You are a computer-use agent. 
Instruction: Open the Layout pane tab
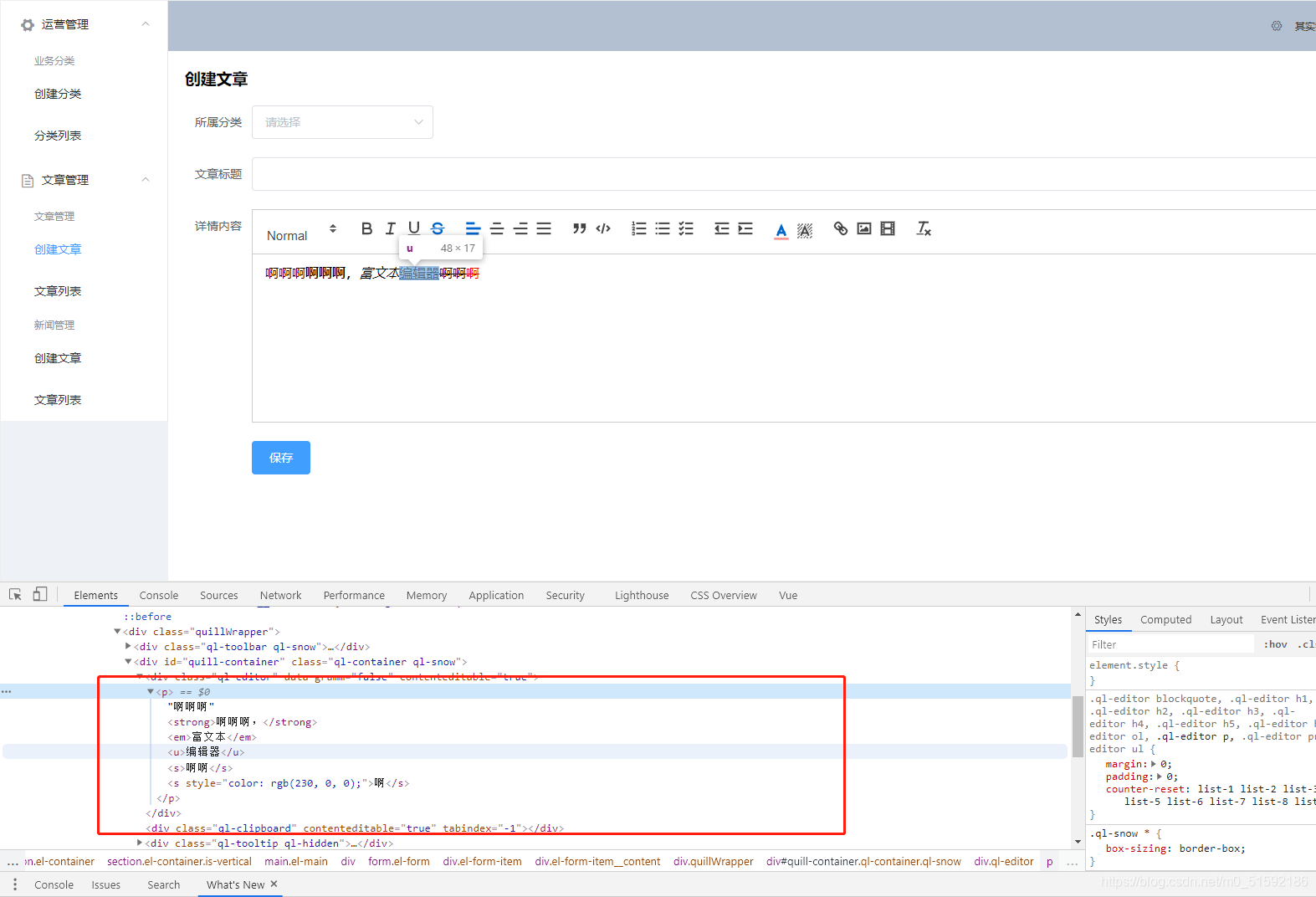tap(1226, 620)
